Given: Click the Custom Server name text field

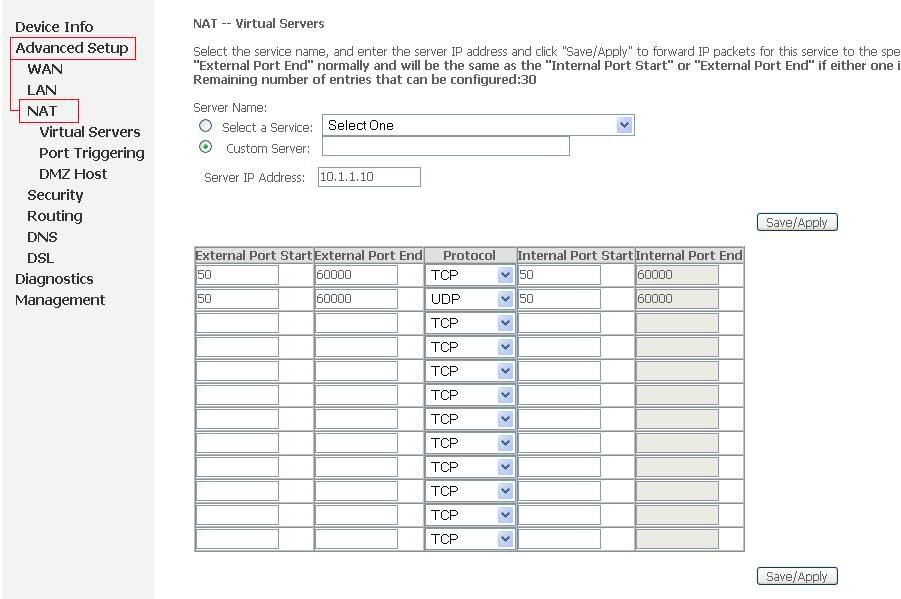Looking at the screenshot, I should [x=445, y=146].
